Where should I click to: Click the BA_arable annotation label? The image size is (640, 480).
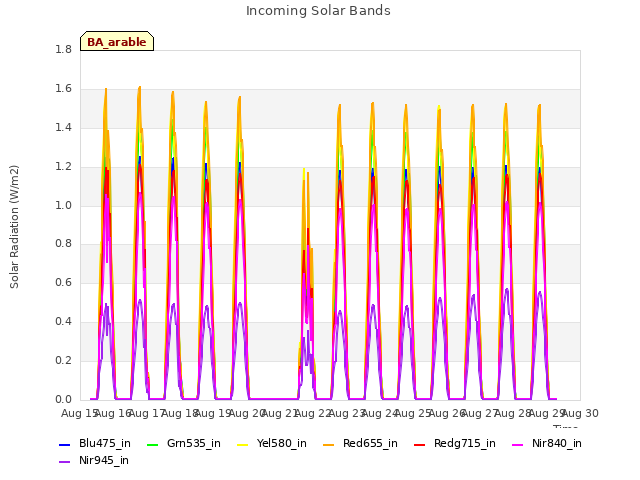tap(117, 41)
